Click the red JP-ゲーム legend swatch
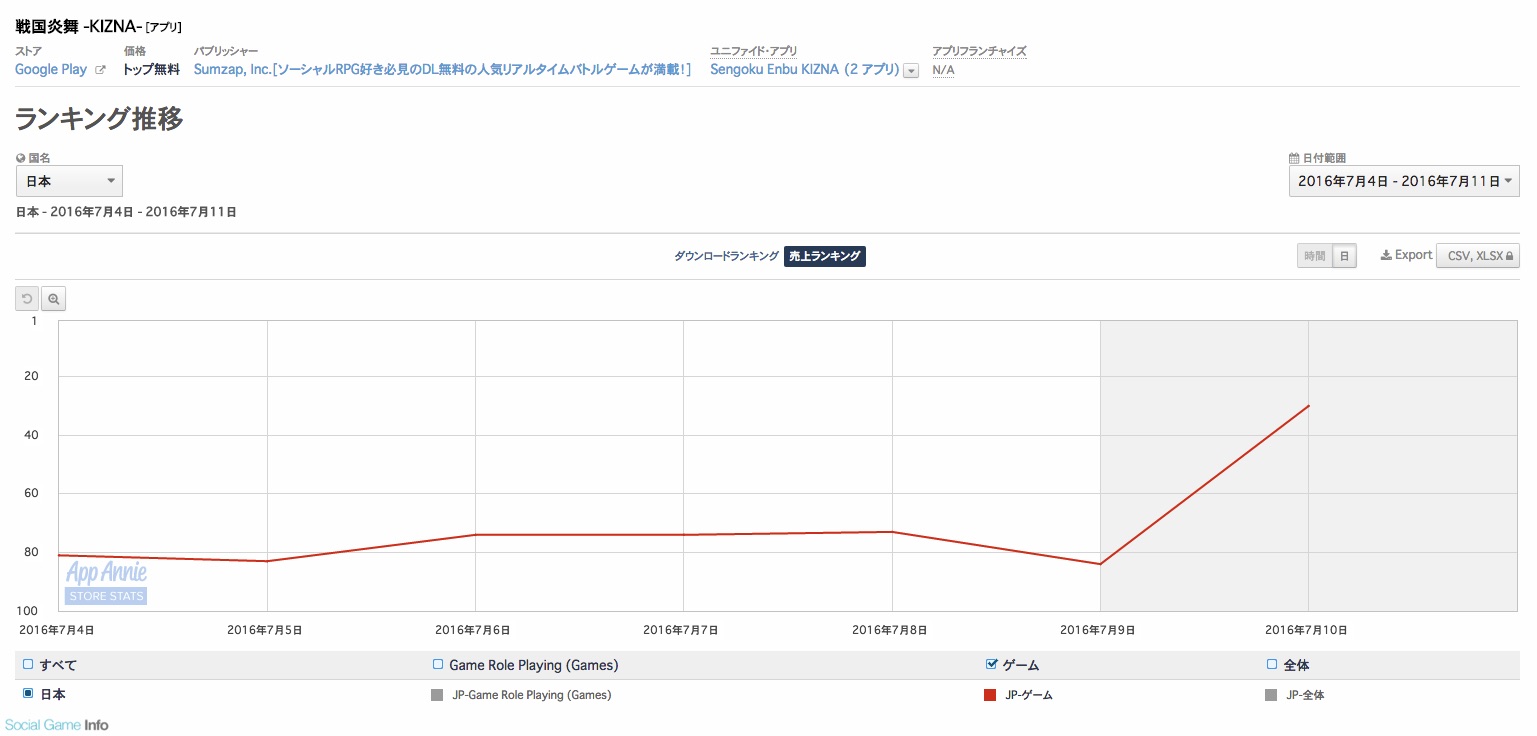 click(990, 695)
